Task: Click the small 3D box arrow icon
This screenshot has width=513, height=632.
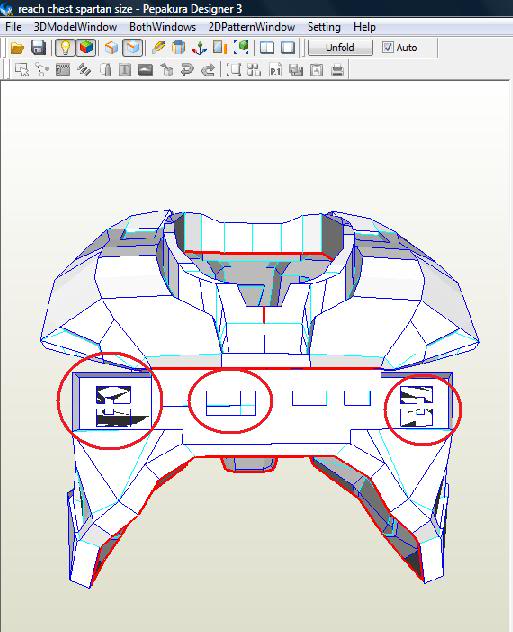Action: point(166,70)
